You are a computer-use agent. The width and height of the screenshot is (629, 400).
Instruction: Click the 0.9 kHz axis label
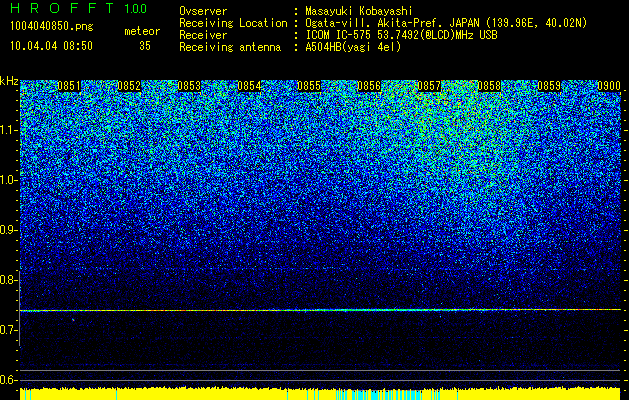coord(9,230)
